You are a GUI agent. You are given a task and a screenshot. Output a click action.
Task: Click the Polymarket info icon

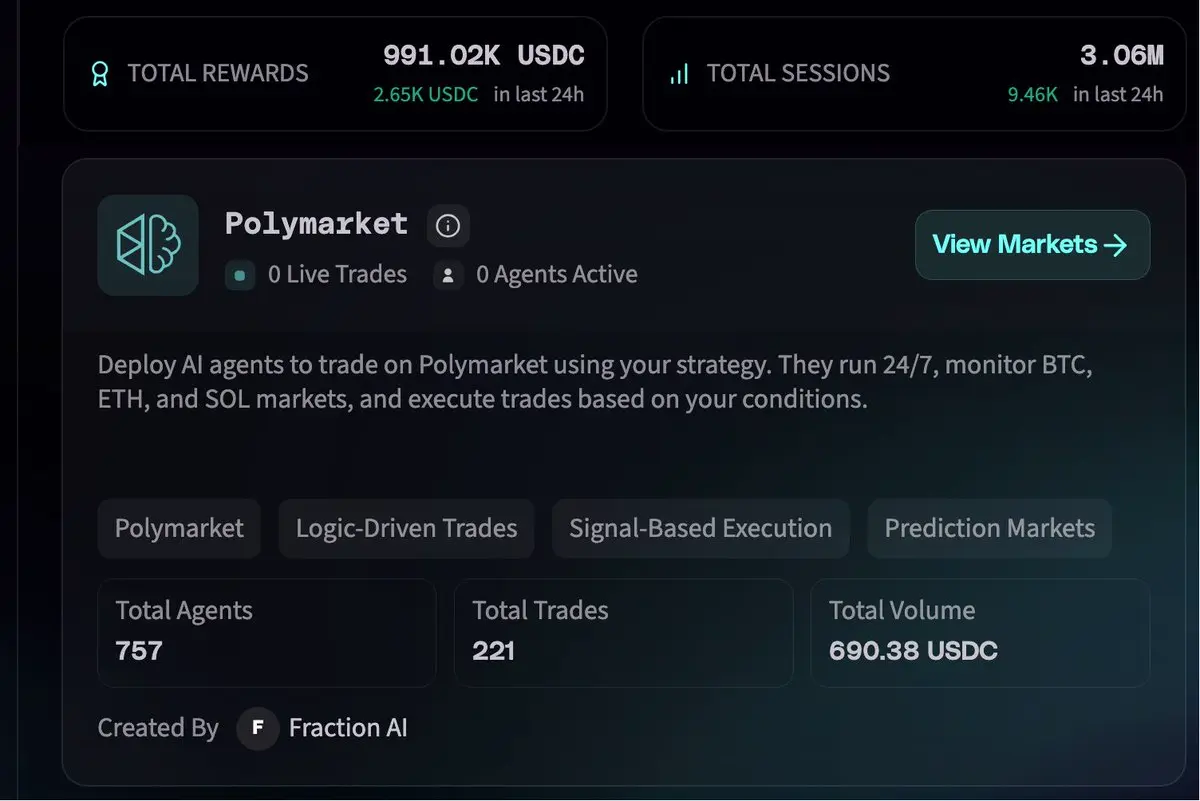[448, 226]
